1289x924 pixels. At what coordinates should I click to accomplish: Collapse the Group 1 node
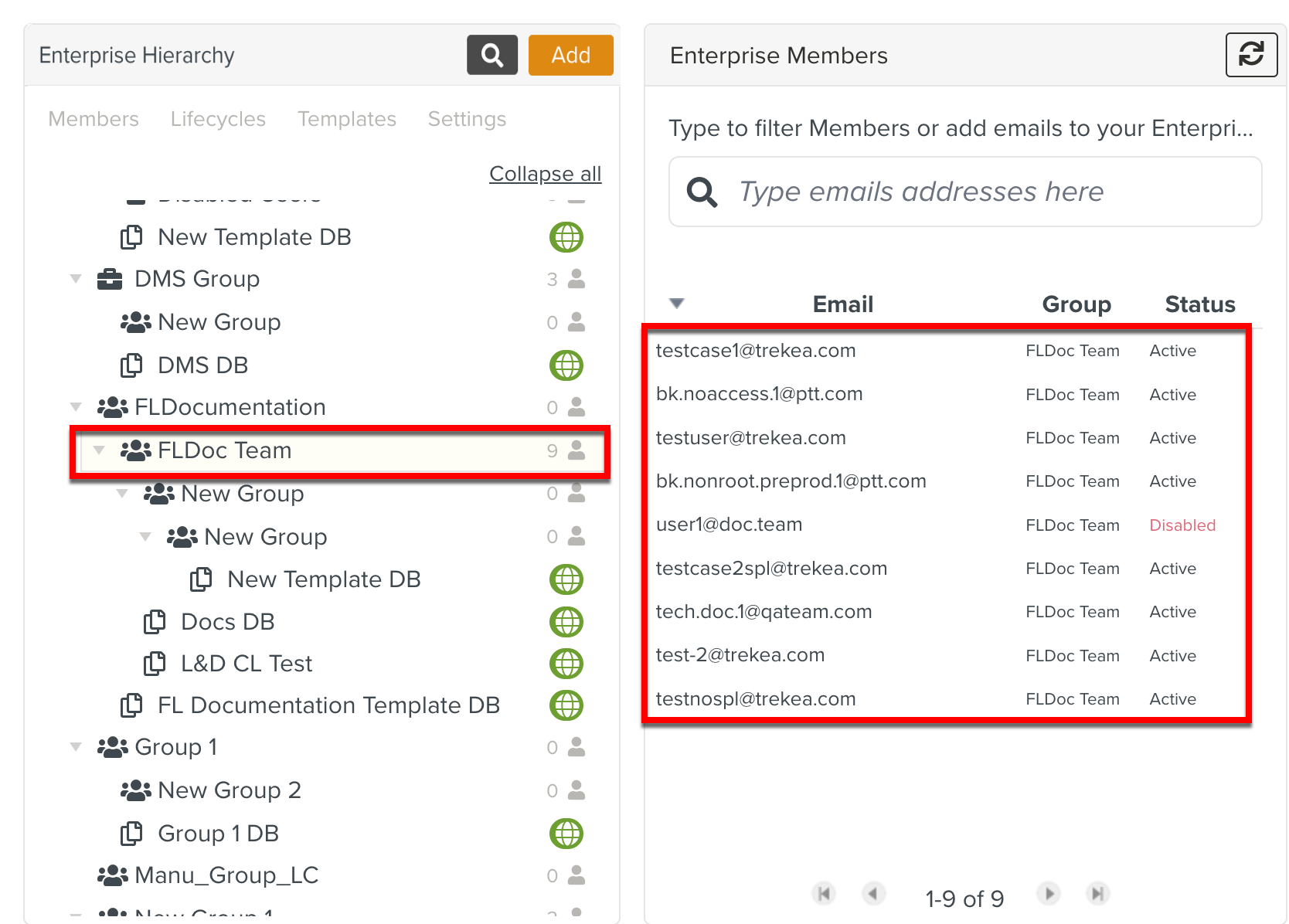pos(75,746)
